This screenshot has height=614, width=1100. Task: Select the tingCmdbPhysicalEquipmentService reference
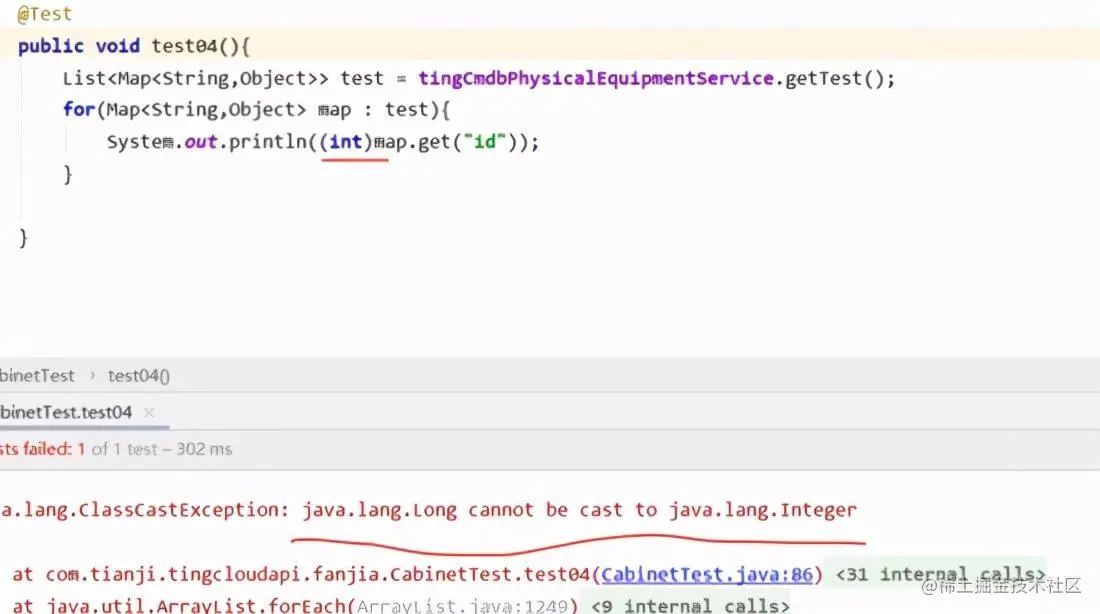pos(596,78)
